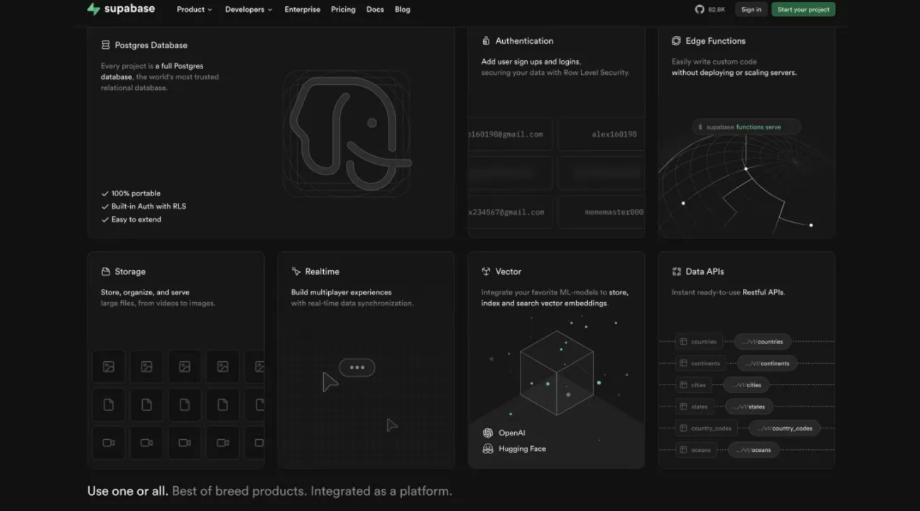Screen dimensions: 920x511
Task: Expand the Product dropdown menu
Action: point(195,9)
